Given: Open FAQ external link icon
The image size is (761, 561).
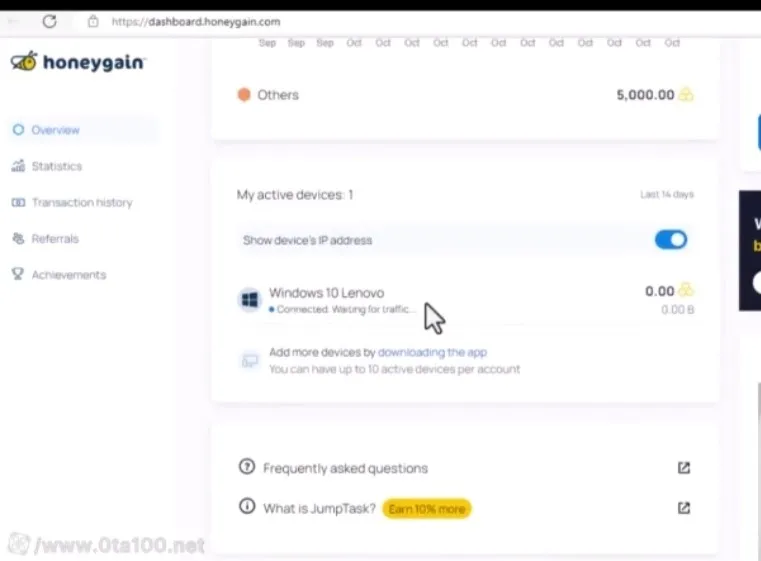Looking at the screenshot, I should click(x=684, y=468).
